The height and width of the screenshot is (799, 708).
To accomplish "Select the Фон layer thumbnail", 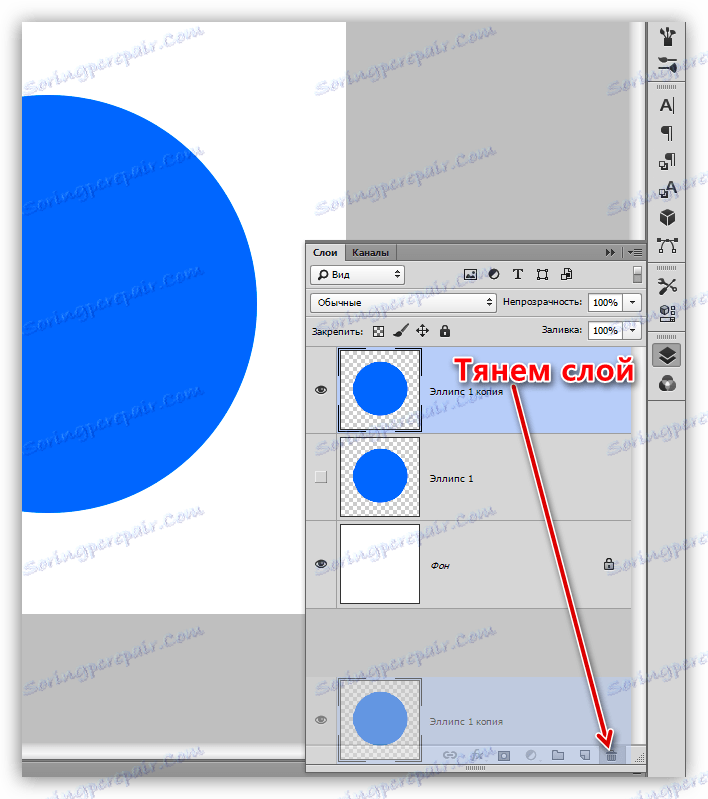I will (380, 564).
